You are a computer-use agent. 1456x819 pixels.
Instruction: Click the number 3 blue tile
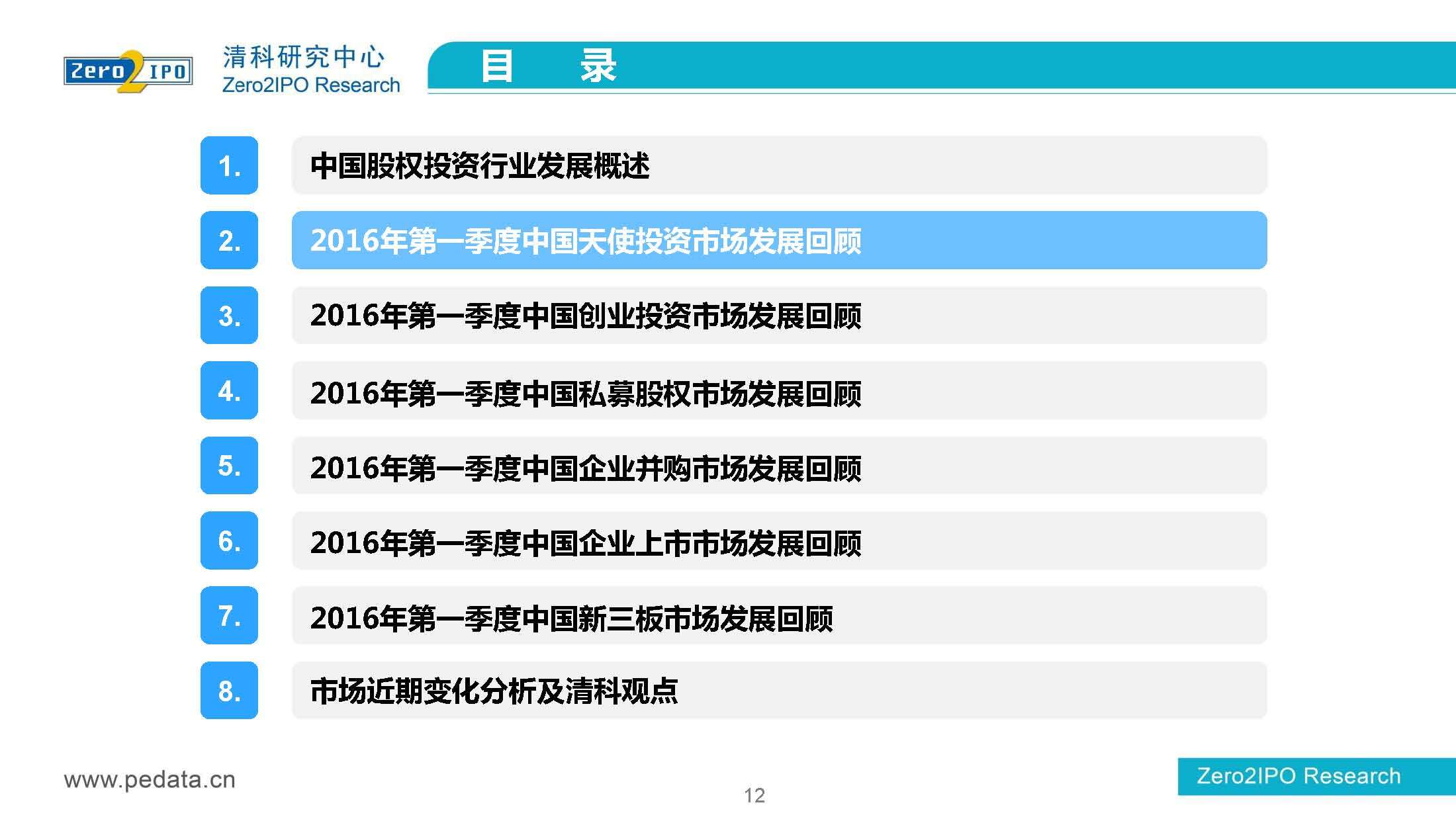pos(229,316)
